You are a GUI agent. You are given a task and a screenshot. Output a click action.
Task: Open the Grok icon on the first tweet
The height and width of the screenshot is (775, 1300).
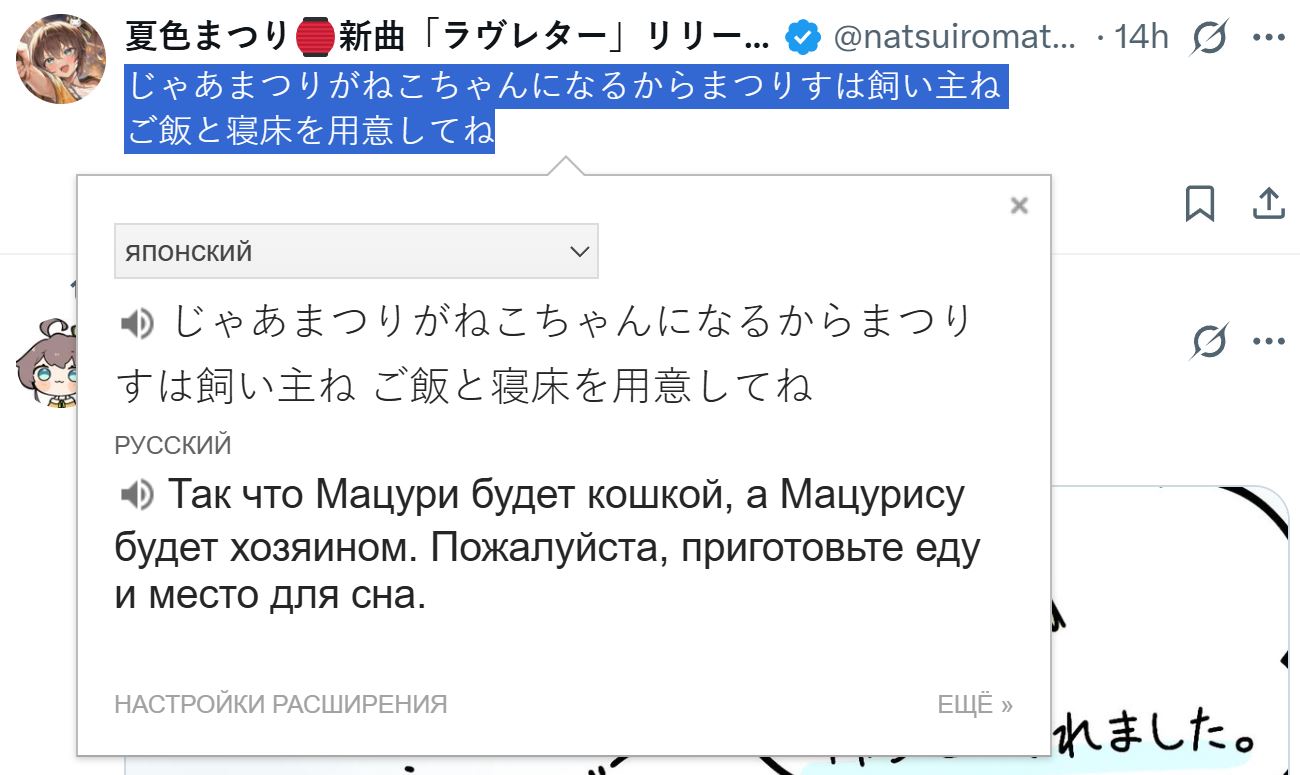(1209, 38)
